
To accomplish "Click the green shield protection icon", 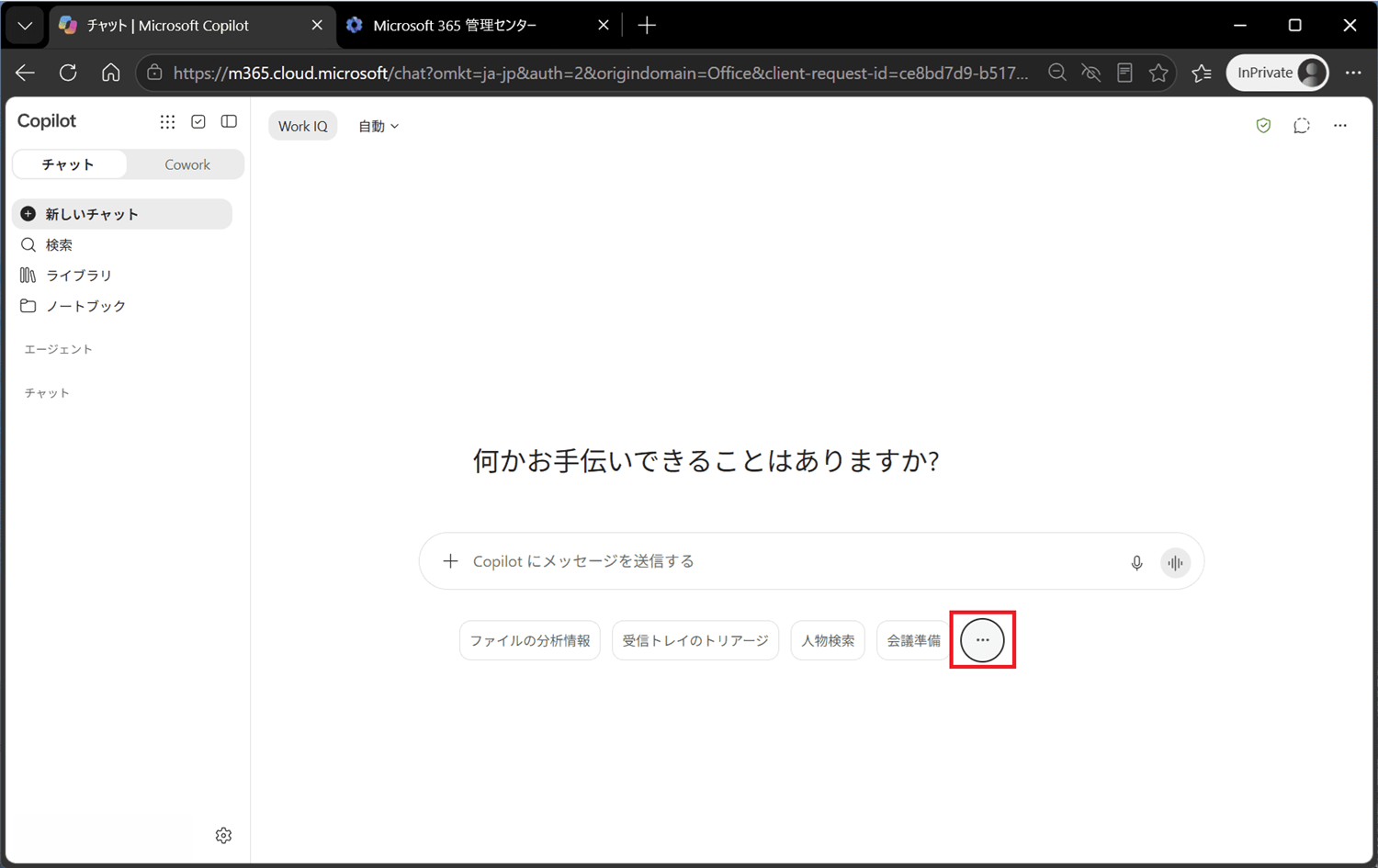I will tap(1263, 126).
